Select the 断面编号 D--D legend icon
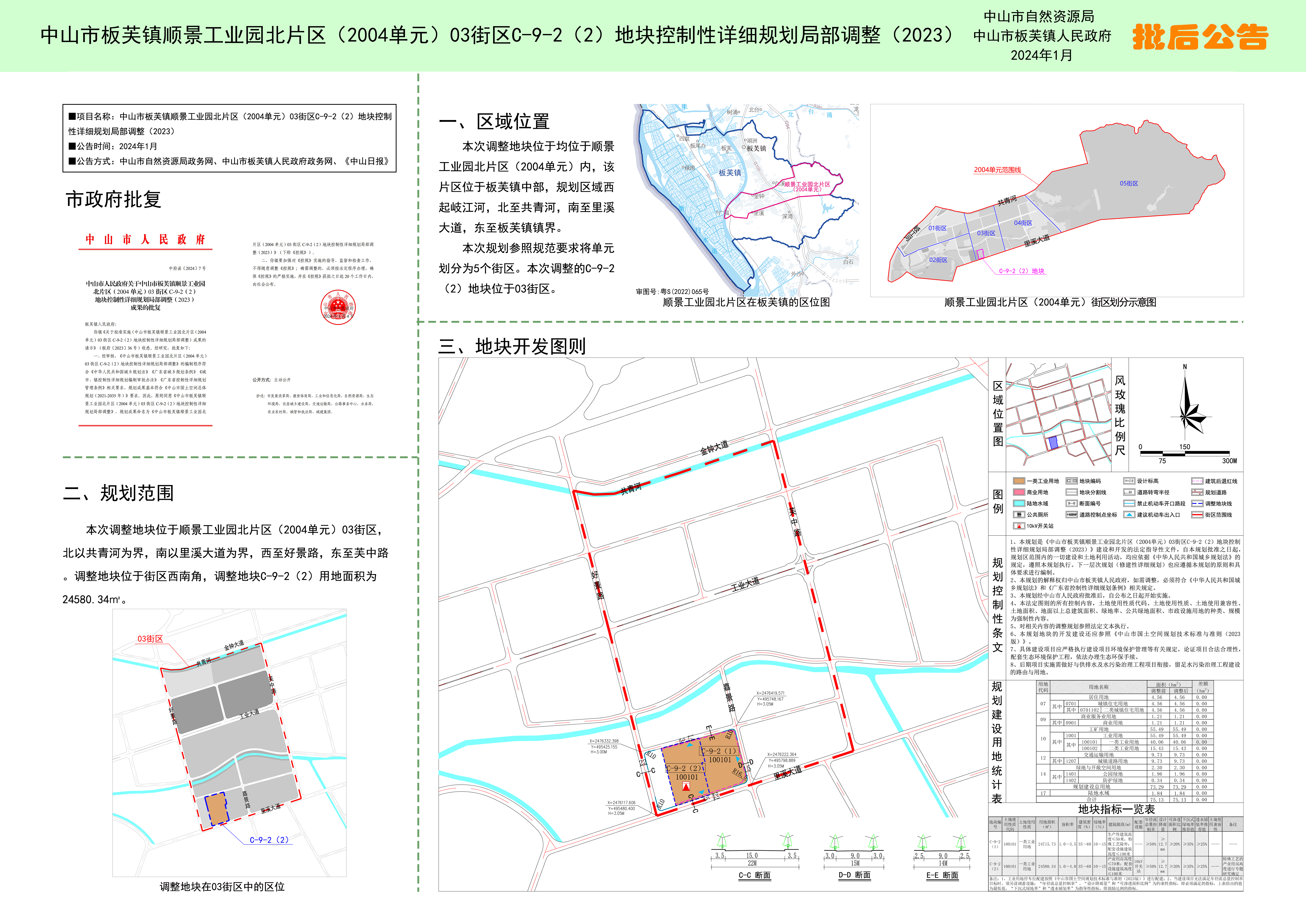The height and width of the screenshot is (924, 1306). click(1072, 504)
